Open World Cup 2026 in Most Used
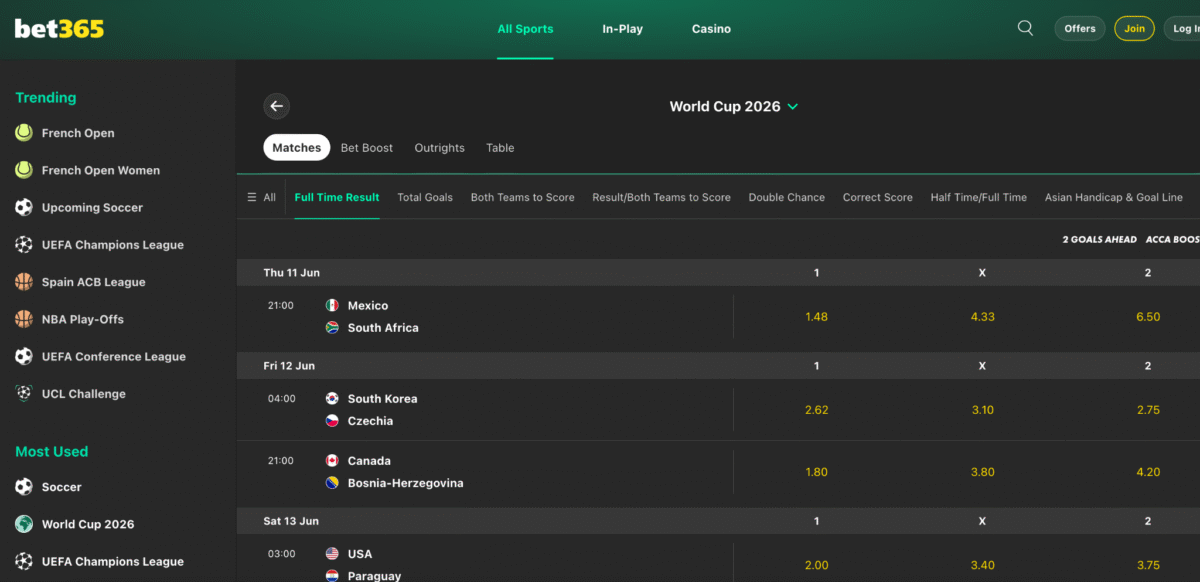This screenshot has height=582, width=1200. pyautogui.click(x=88, y=524)
